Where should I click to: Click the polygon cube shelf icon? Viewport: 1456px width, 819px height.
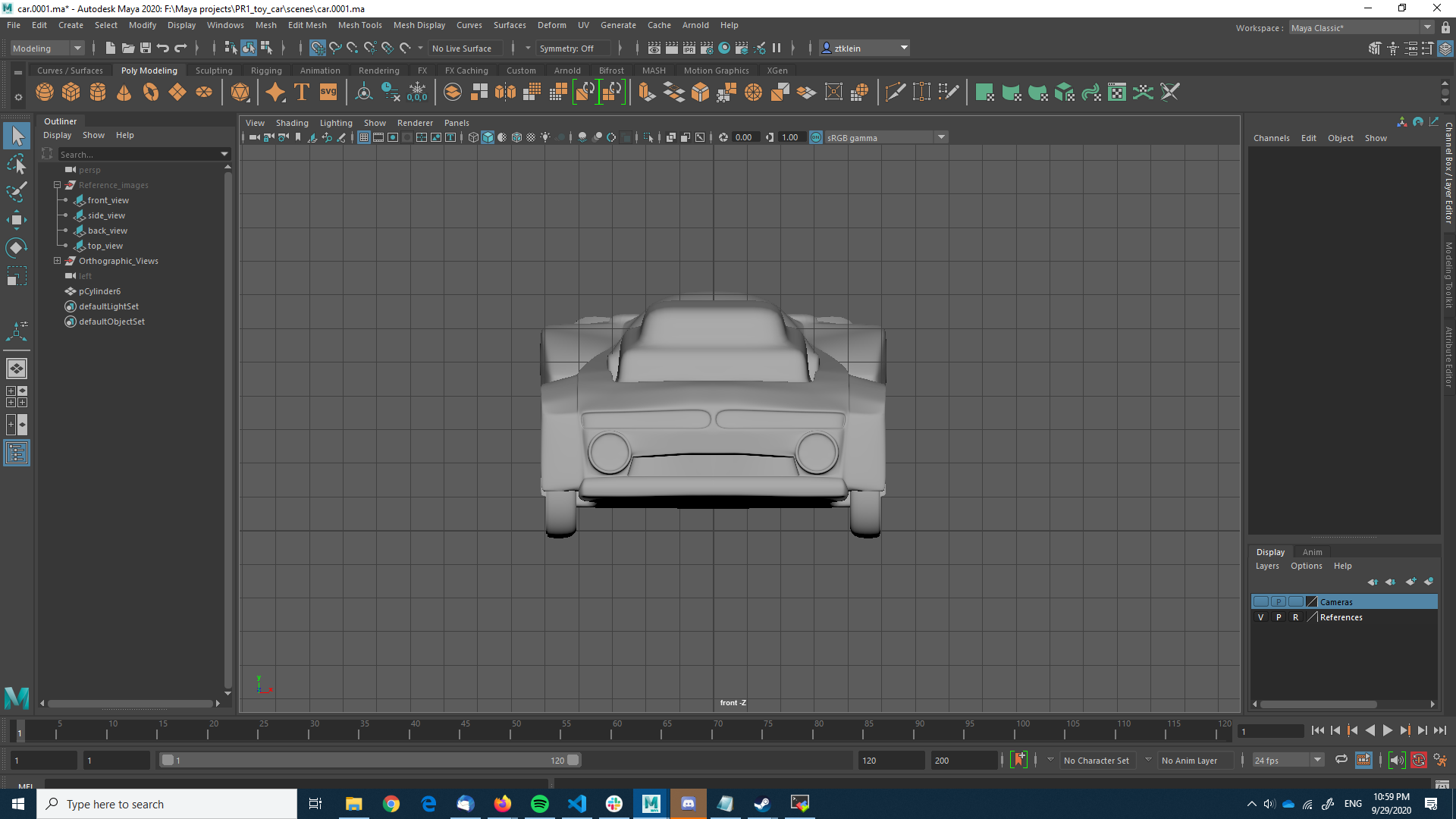coord(71,93)
